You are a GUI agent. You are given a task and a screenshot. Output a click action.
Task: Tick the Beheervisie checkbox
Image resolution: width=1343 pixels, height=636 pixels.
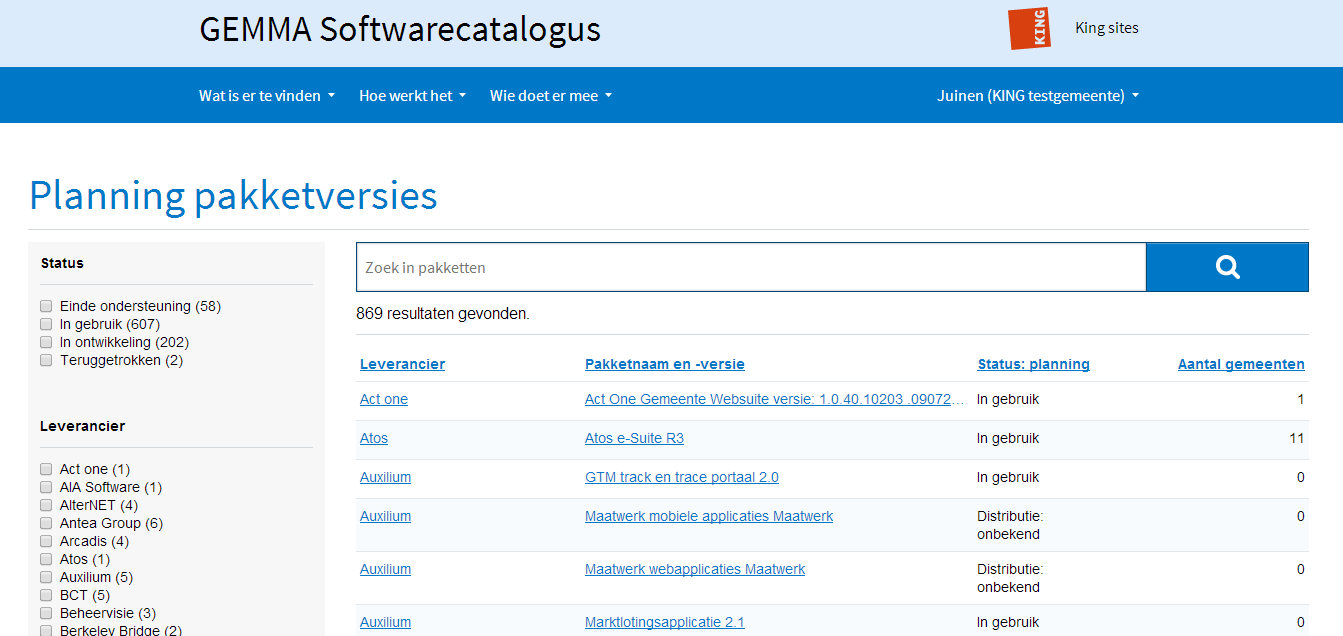pos(46,613)
